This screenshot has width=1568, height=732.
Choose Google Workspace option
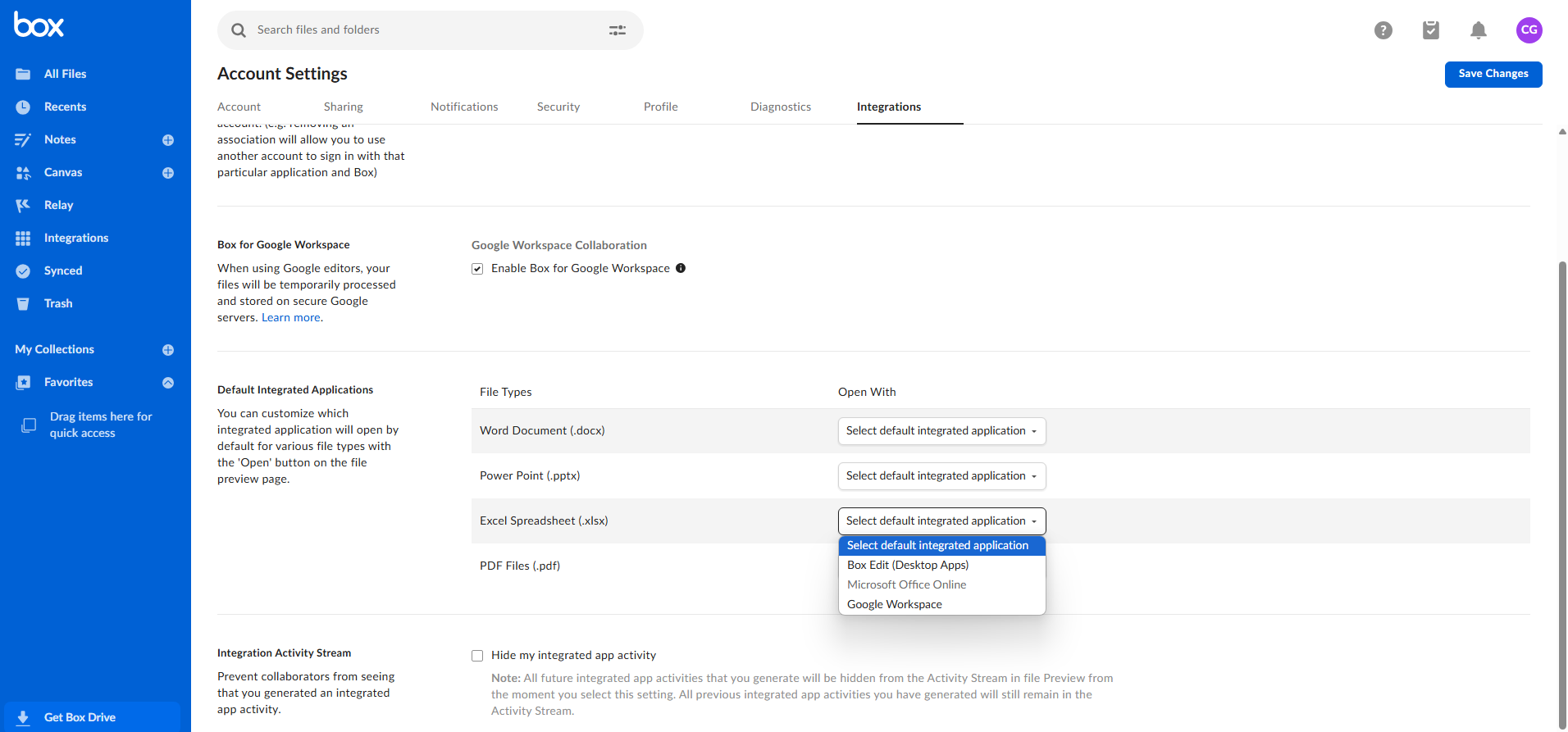pyautogui.click(x=941, y=605)
